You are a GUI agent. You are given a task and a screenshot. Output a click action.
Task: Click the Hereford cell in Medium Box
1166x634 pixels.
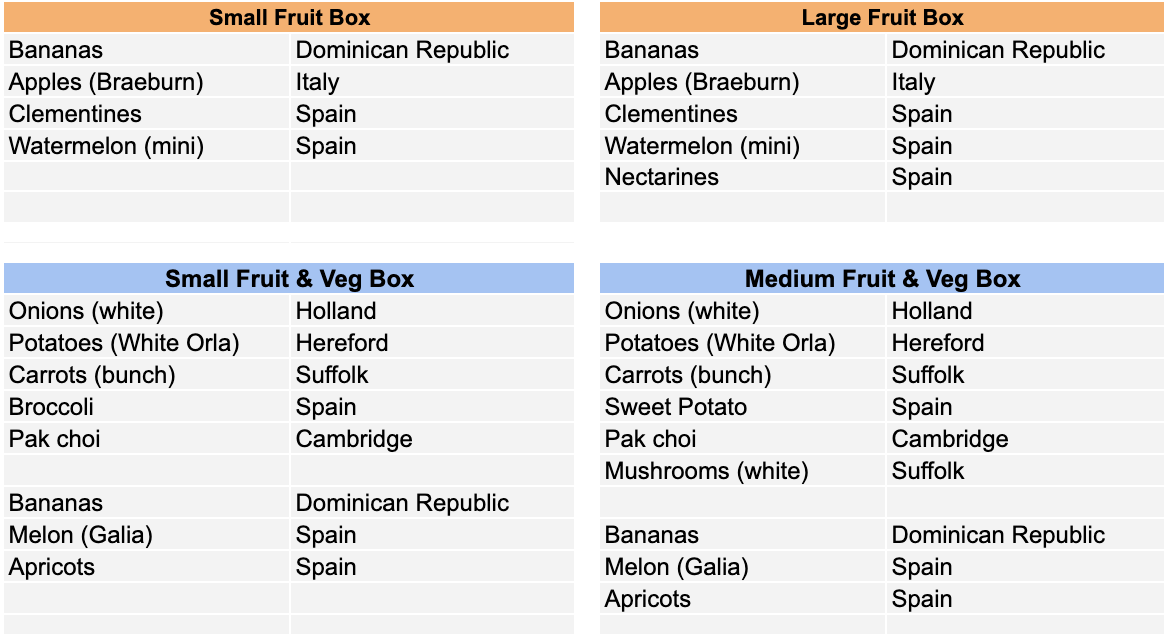1025,343
